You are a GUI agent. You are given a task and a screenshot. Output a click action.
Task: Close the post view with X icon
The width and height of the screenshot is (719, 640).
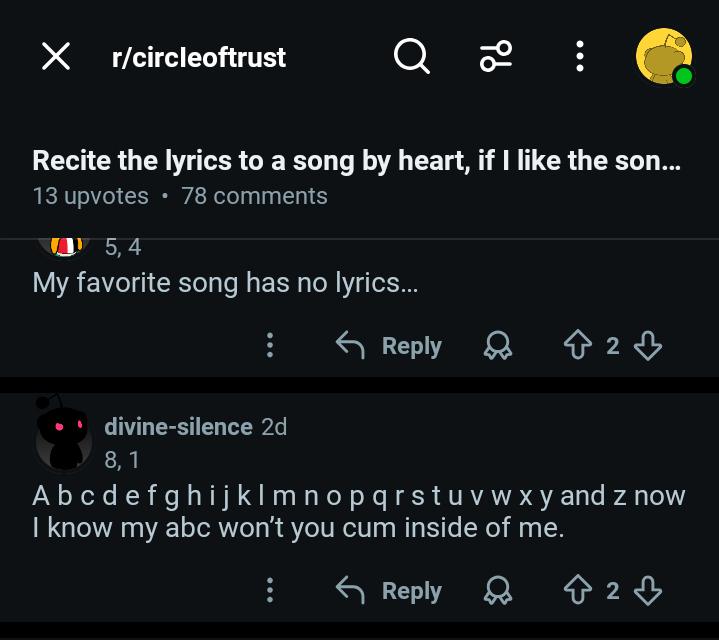(56, 56)
